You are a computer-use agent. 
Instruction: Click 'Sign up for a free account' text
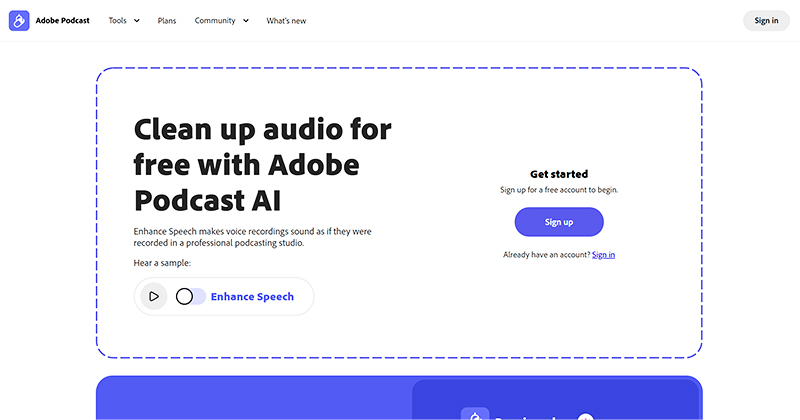tap(558, 189)
